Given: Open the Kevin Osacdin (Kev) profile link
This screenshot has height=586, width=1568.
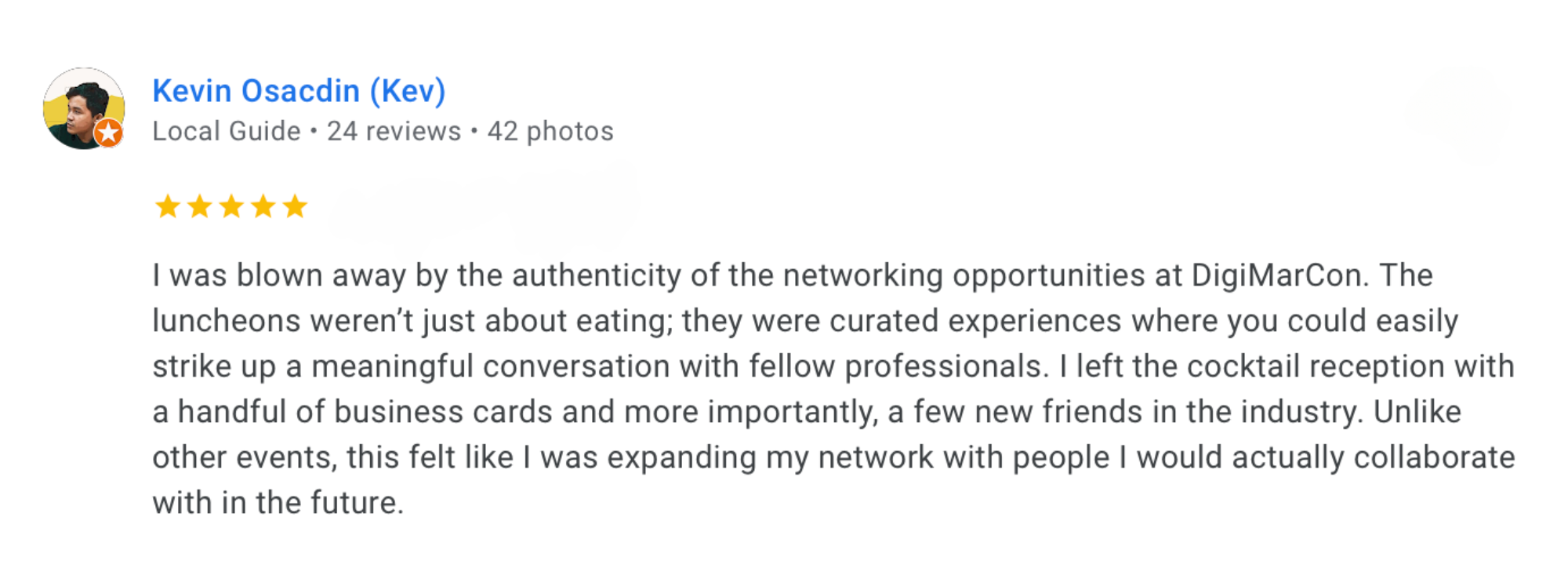Looking at the screenshot, I should pos(299,91).
